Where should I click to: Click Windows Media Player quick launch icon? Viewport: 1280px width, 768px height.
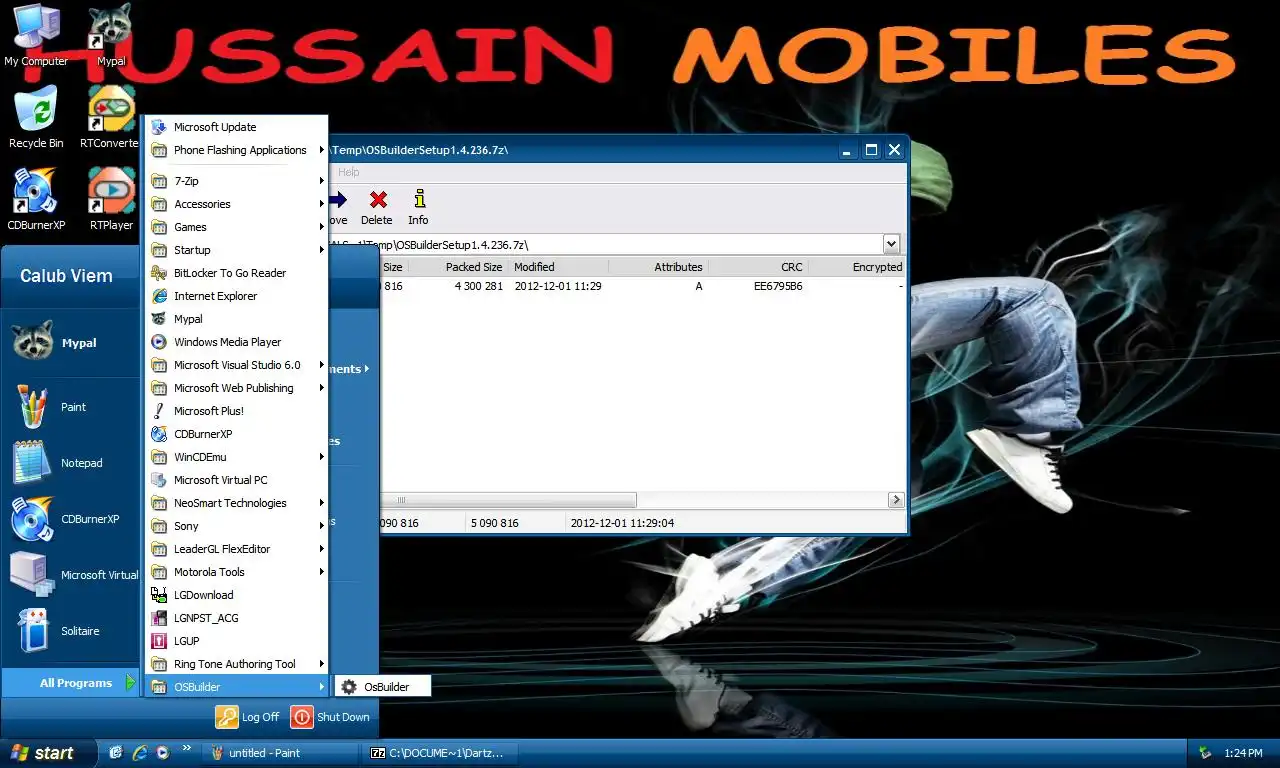click(x=162, y=752)
